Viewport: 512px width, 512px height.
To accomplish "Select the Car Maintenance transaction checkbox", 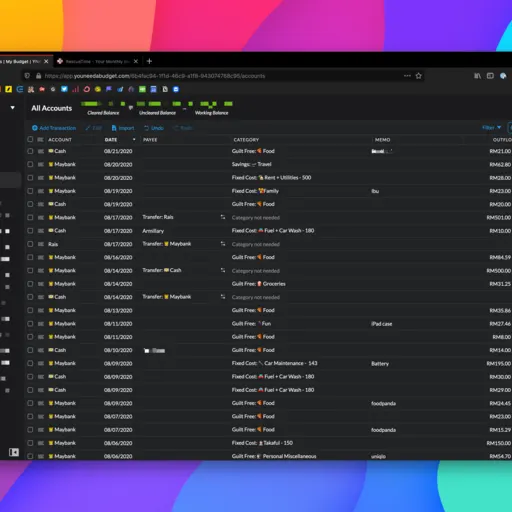I will (30, 363).
